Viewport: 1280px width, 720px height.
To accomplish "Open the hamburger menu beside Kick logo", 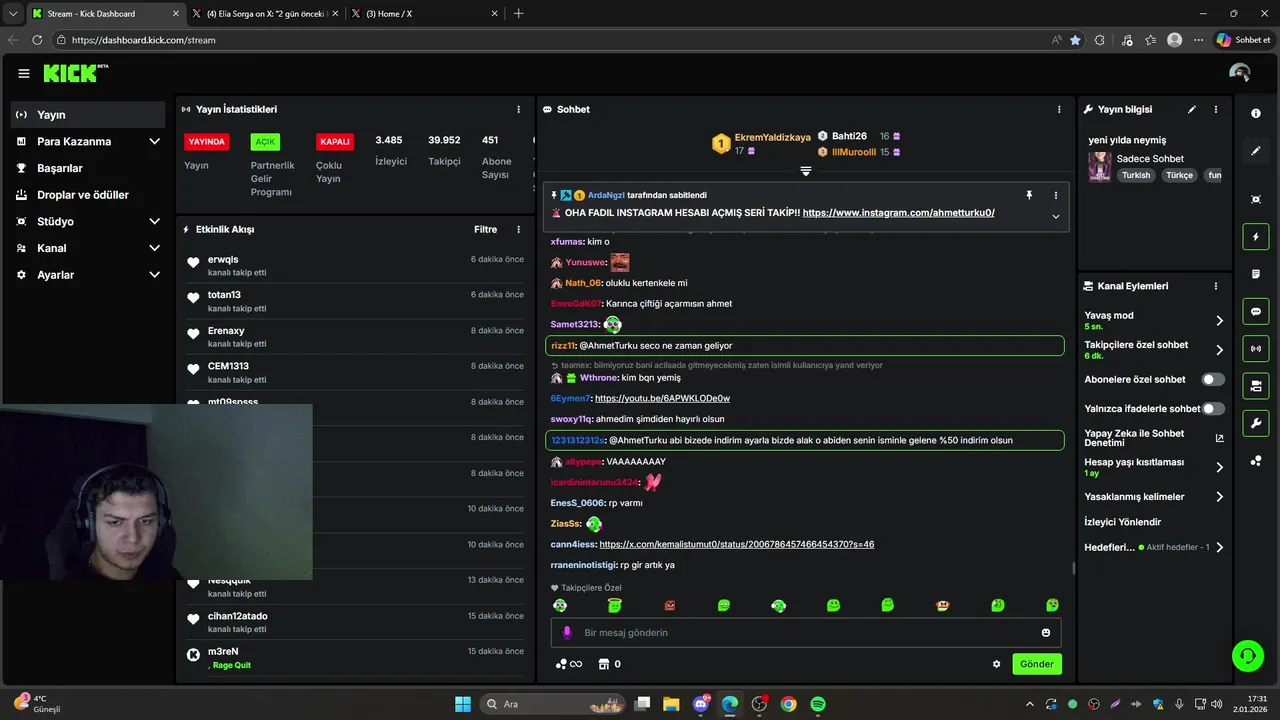I will (23, 73).
